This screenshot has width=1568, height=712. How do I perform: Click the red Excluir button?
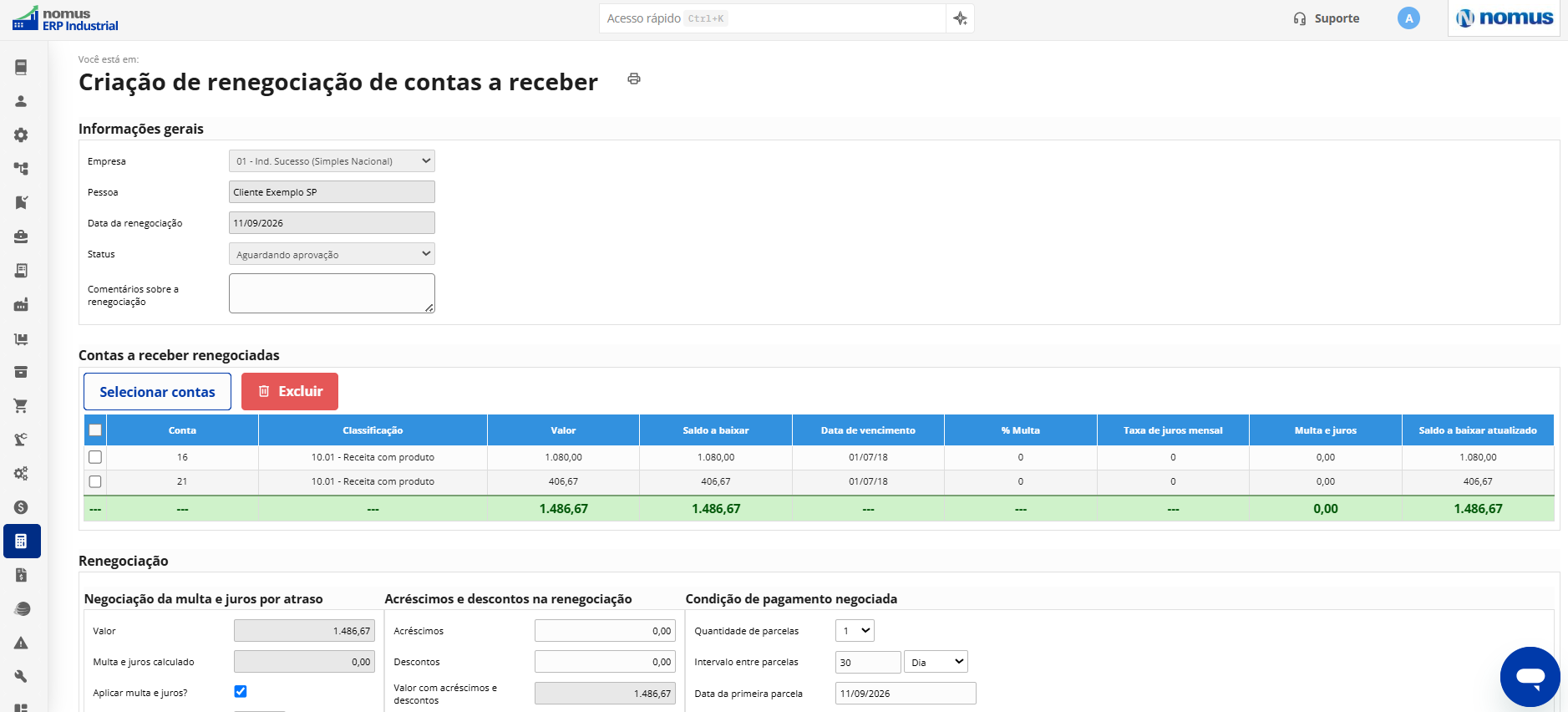(290, 391)
